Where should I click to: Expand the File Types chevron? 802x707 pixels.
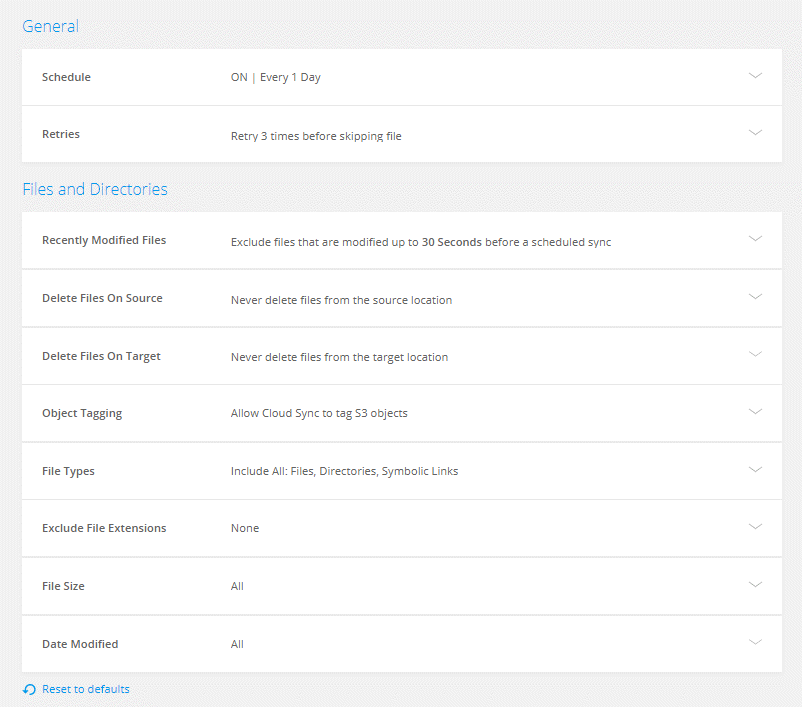click(x=755, y=469)
